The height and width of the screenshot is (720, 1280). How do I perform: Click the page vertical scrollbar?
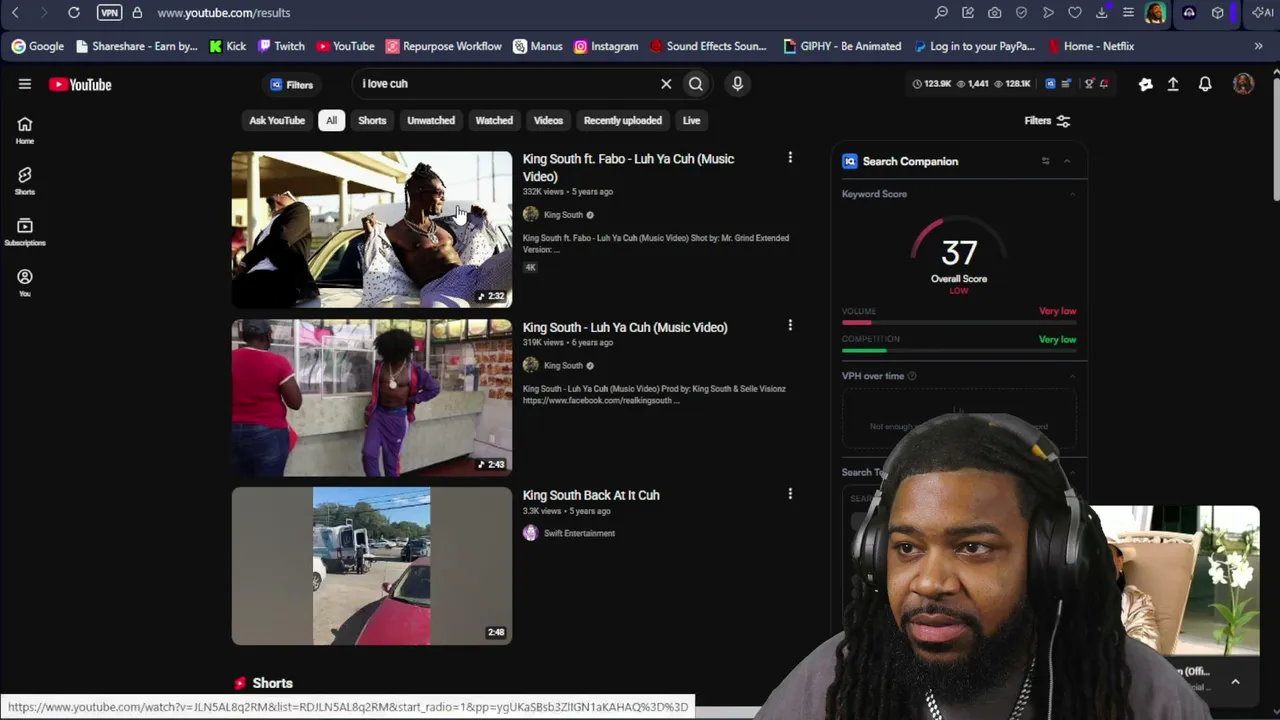[x=1275, y=140]
